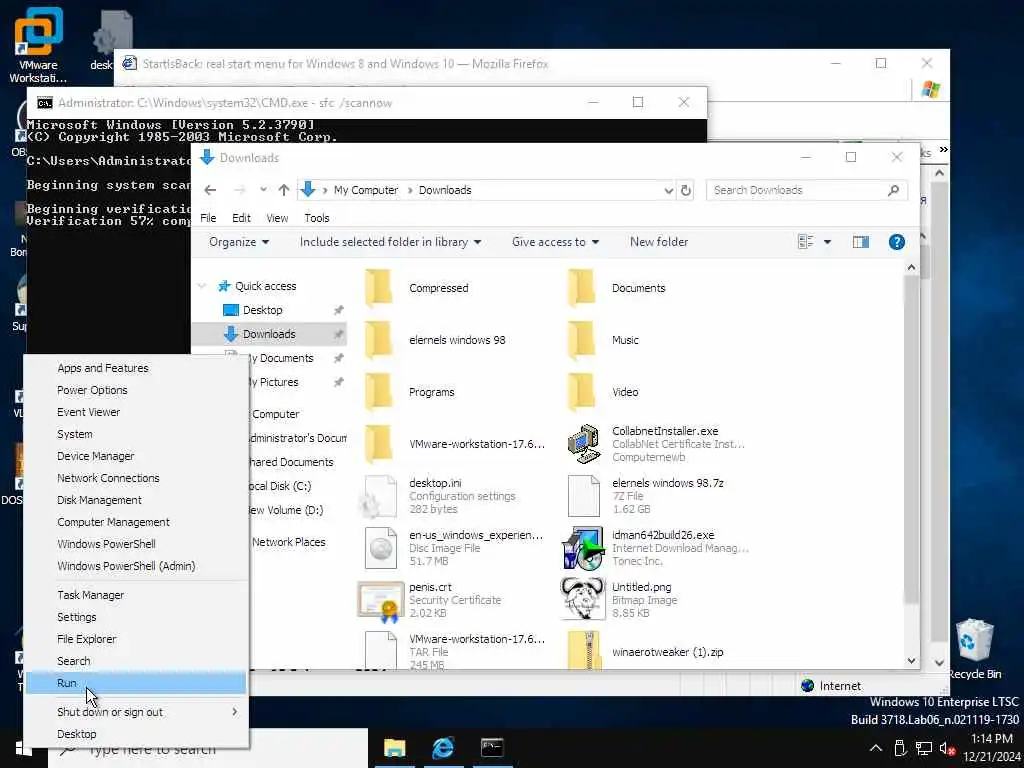Change the view layout icon
The height and width of the screenshot is (768, 1024).
point(805,242)
